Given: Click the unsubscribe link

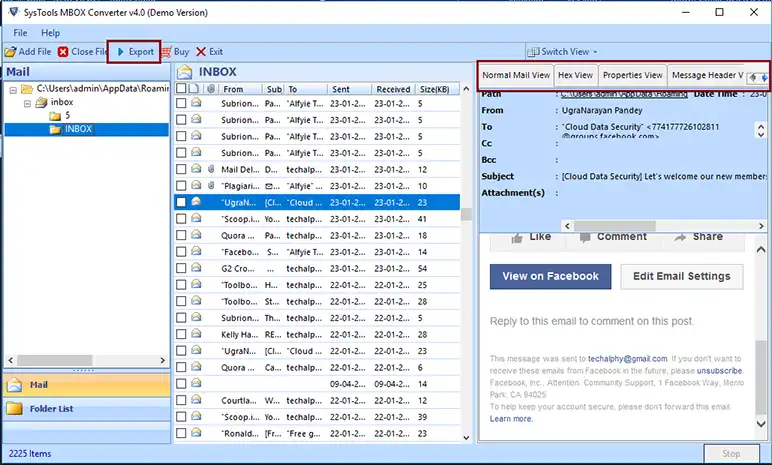Looking at the screenshot, I should click(x=719, y=370).
